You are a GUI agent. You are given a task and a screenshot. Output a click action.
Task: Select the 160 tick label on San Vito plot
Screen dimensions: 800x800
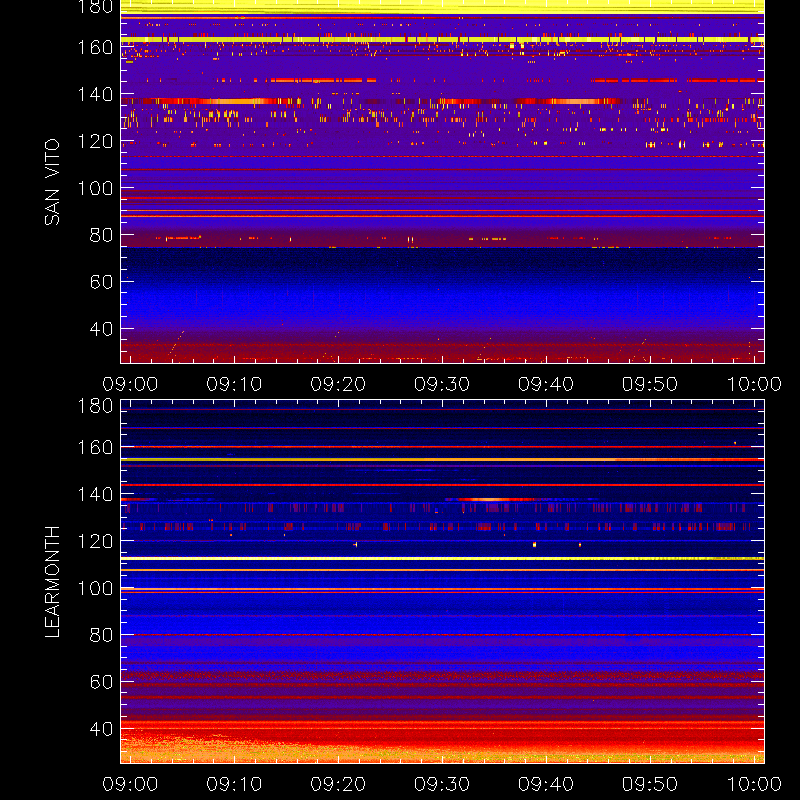coord(95,47)
